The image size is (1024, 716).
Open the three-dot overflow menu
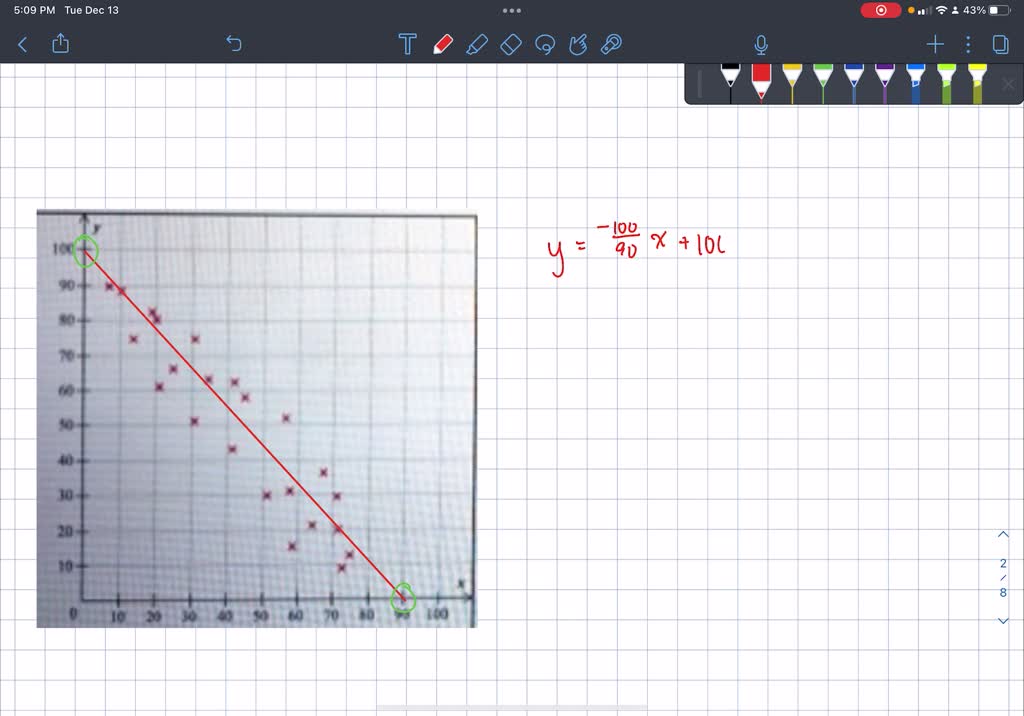pyautogui.click(x=966, y=44)
